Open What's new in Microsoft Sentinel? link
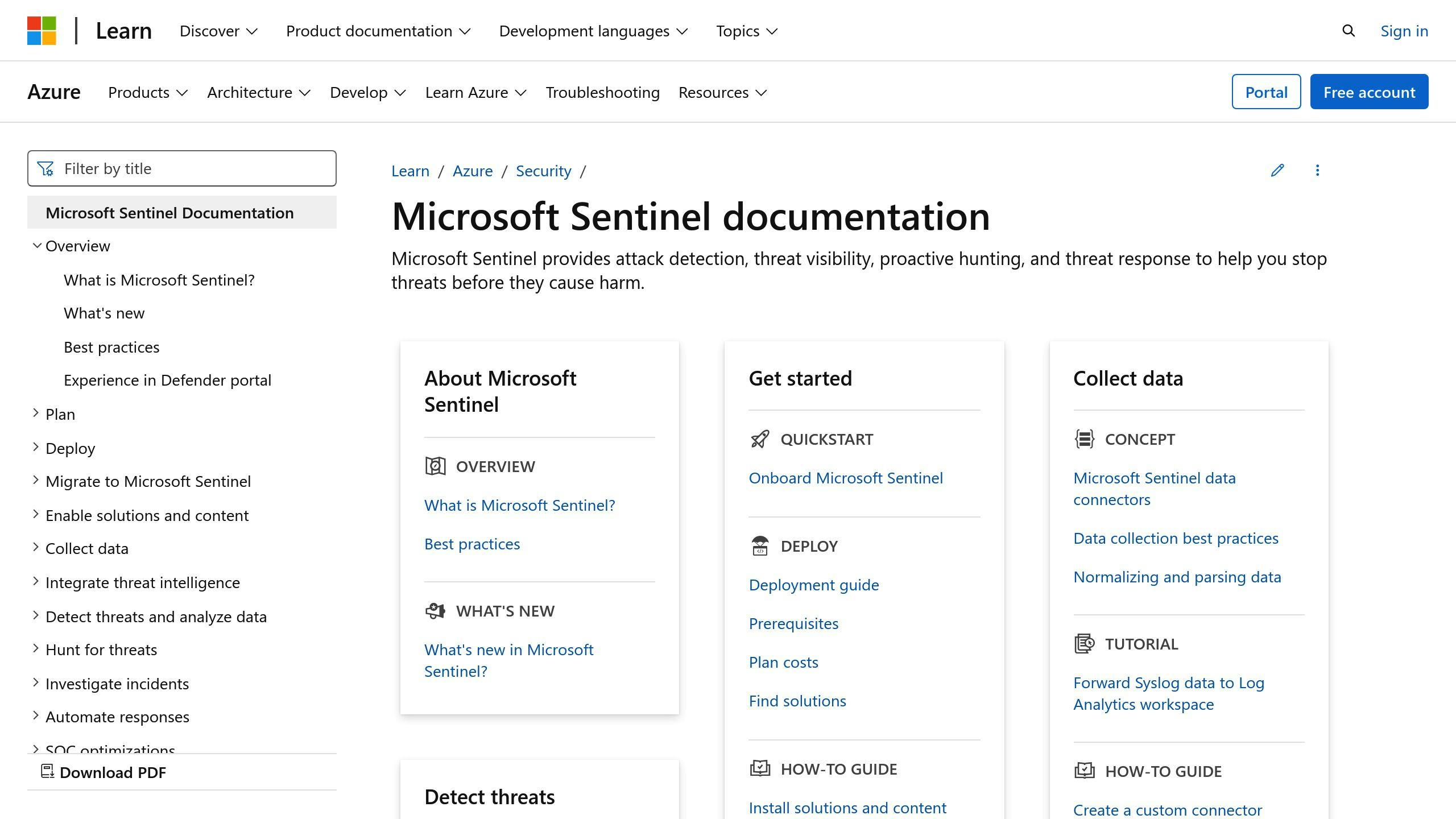 508,660
